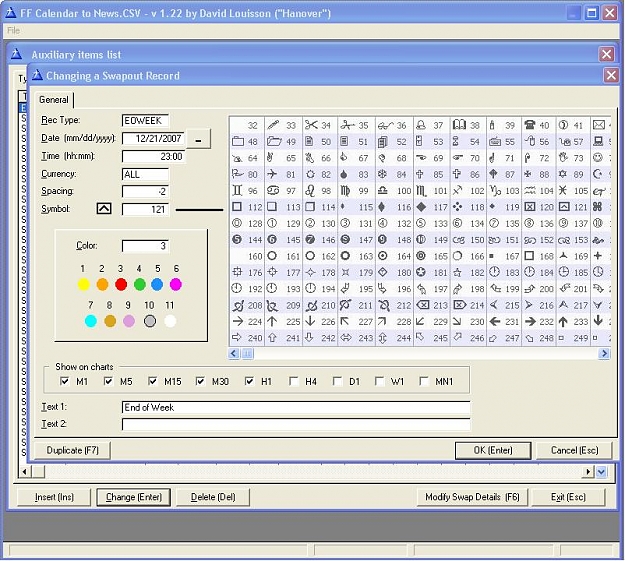Viewport: 625px width, 561px height.
Task: Open the File menu
Action: 13,30
